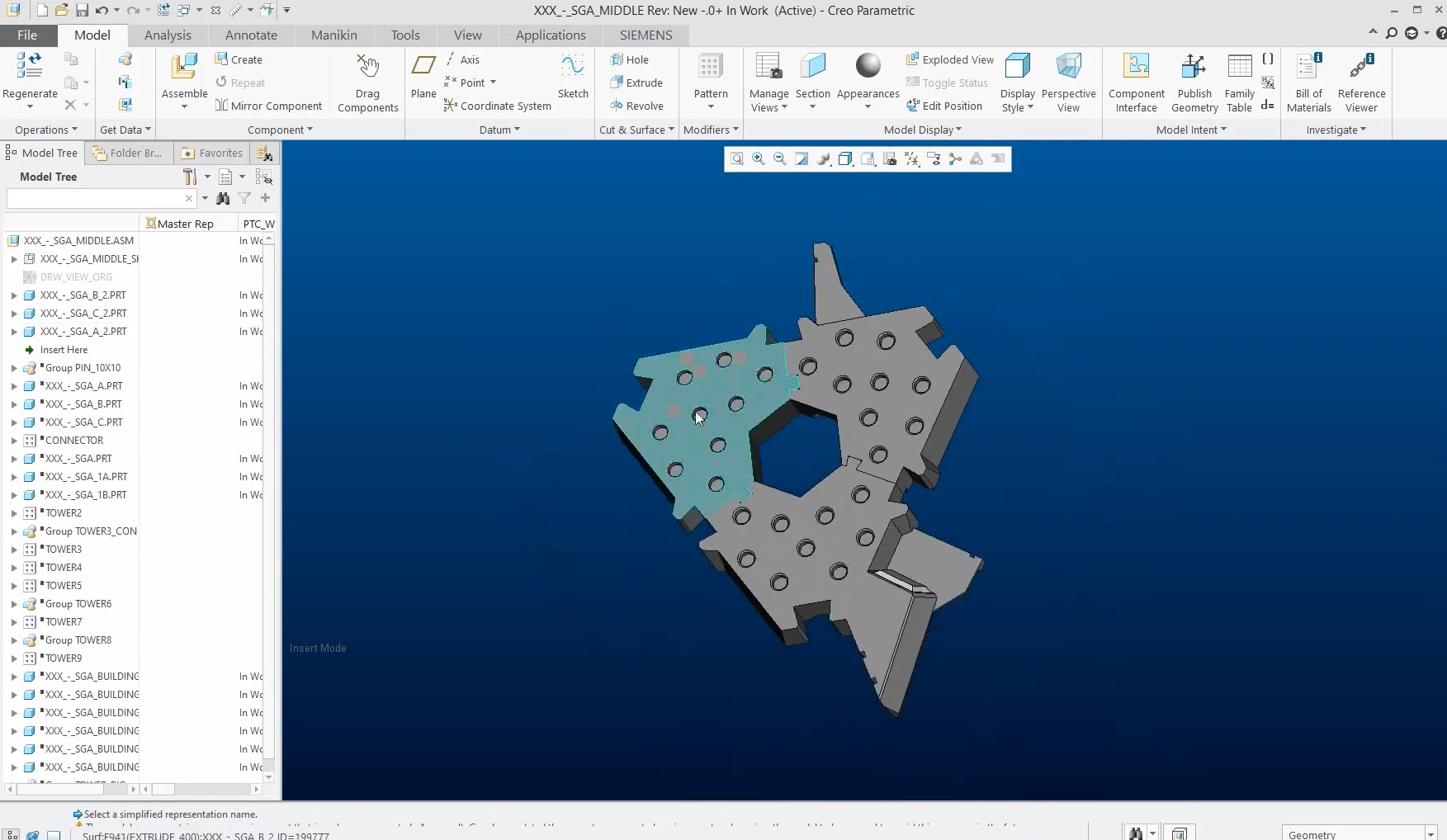
Task: Switch to the Annotate tab
Action: (x=251, y=35)
